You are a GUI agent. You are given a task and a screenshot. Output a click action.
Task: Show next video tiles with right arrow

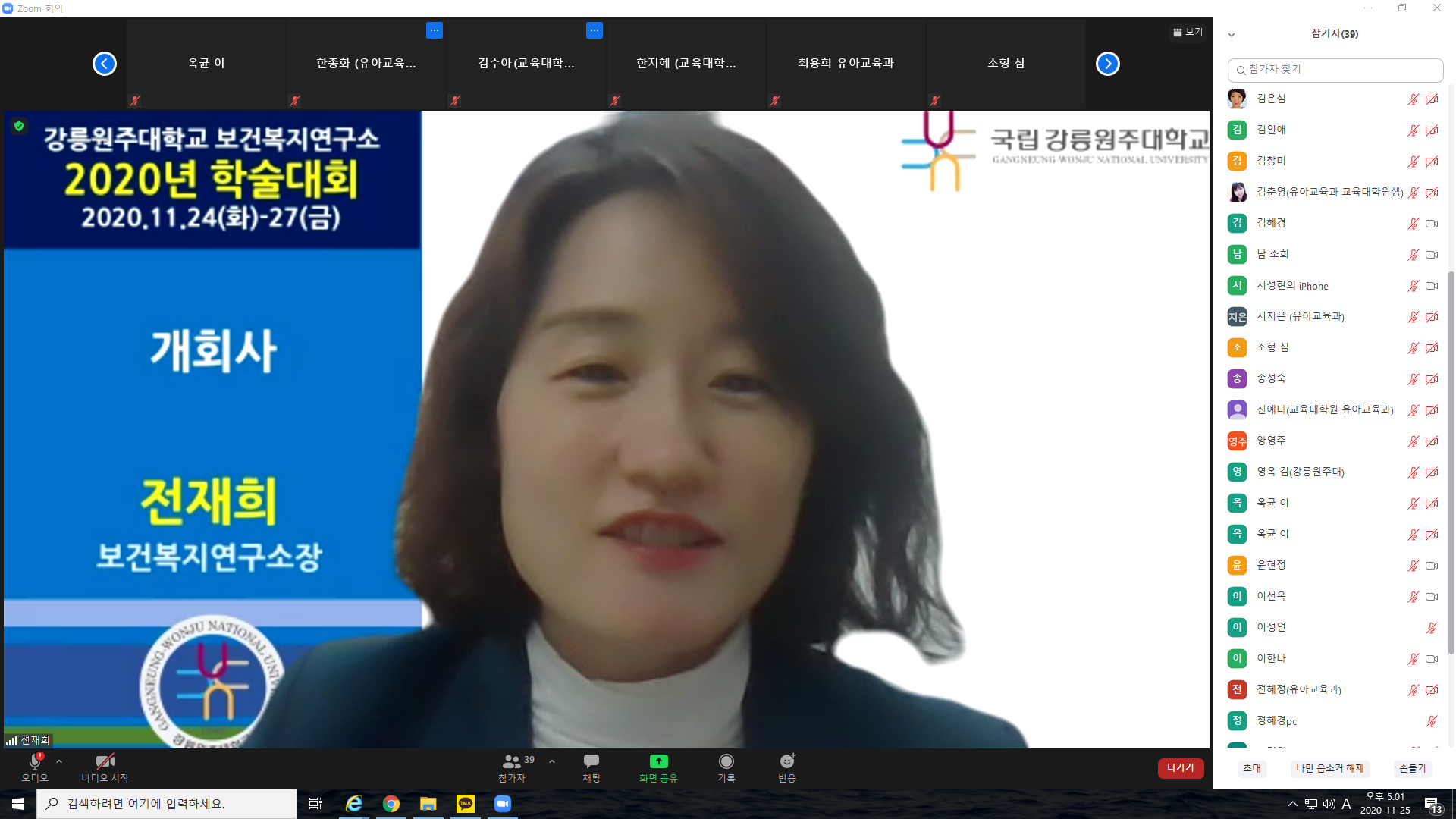click(x=1107, y=64)
